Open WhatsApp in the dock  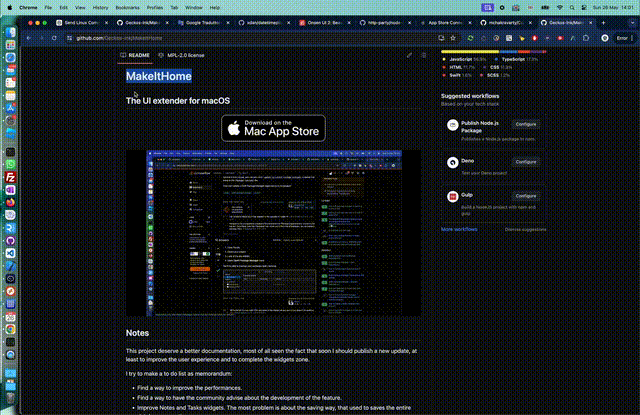[x=9, y=163]
